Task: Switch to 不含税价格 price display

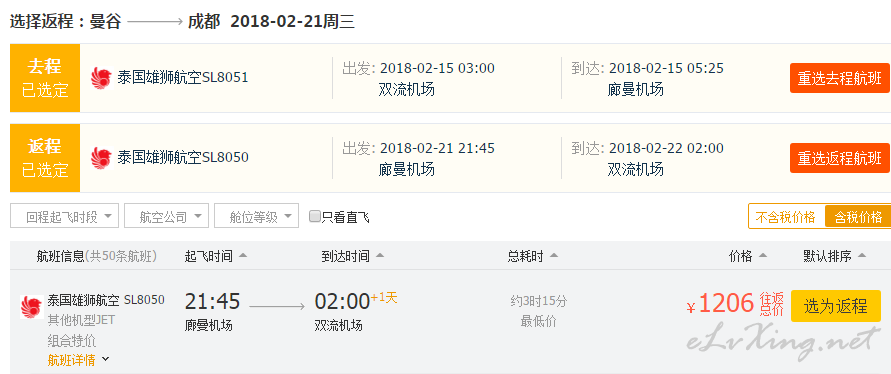Action: click(786, 217)
